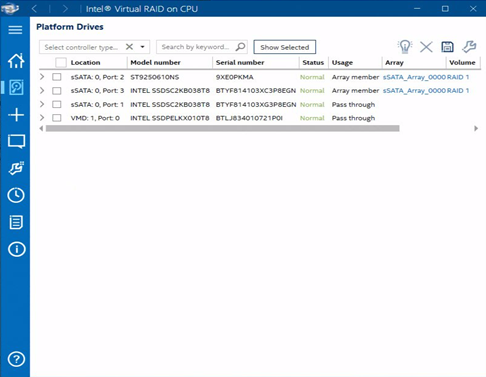Select the Platform Drives heading
This screenshot has width=486, height=377.
[x=70, y=27]
